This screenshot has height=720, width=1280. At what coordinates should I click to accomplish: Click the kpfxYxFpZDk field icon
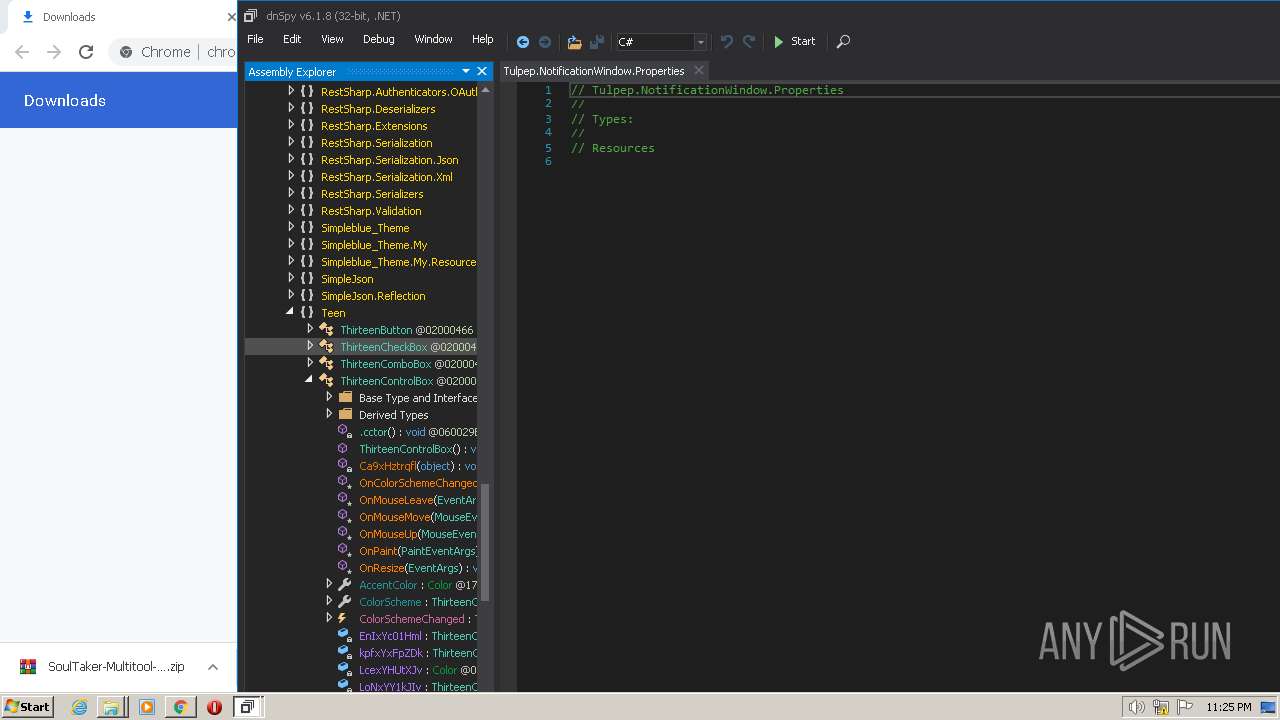(344, 653)
